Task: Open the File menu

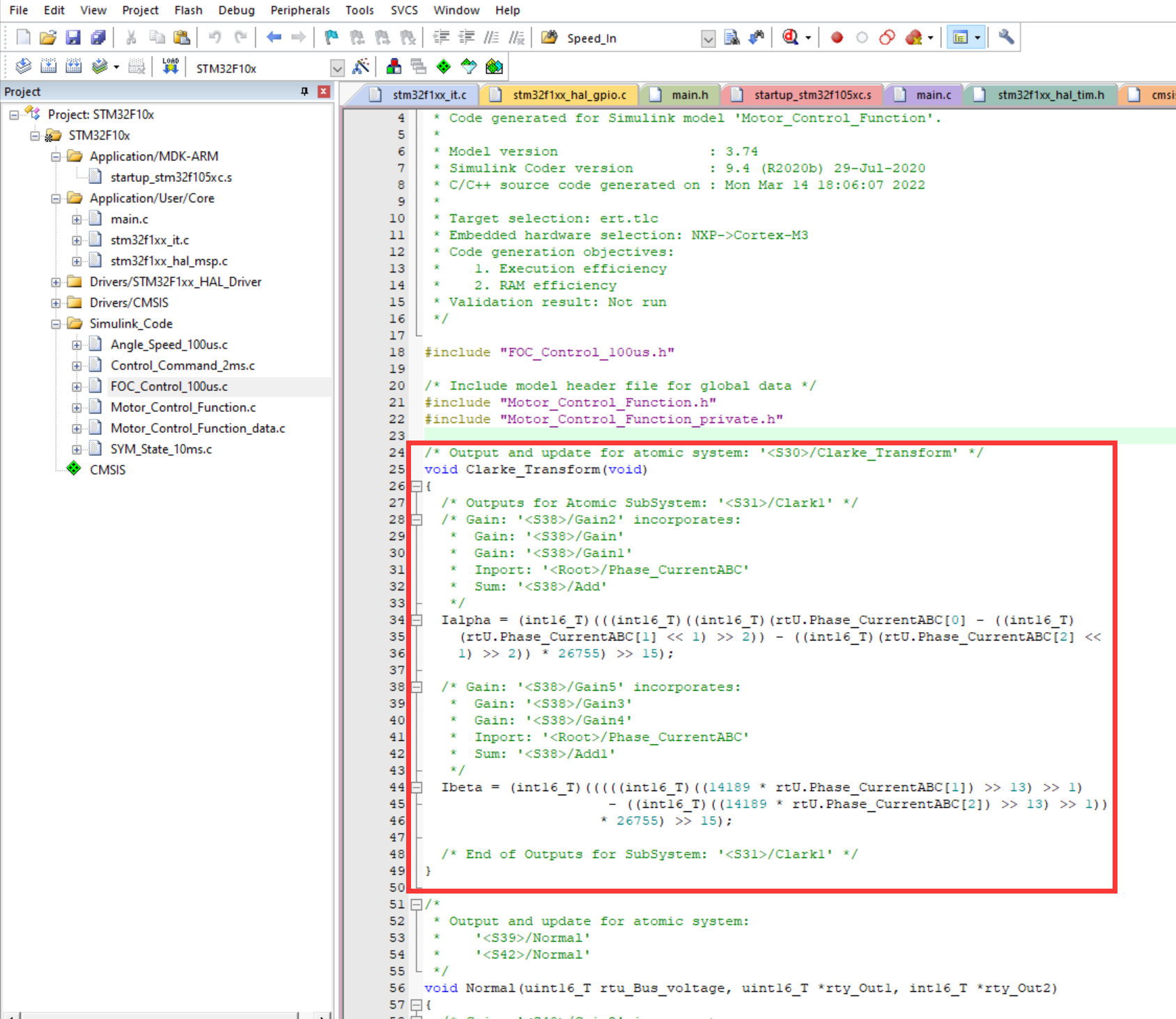Action: [x=19, y=10]
